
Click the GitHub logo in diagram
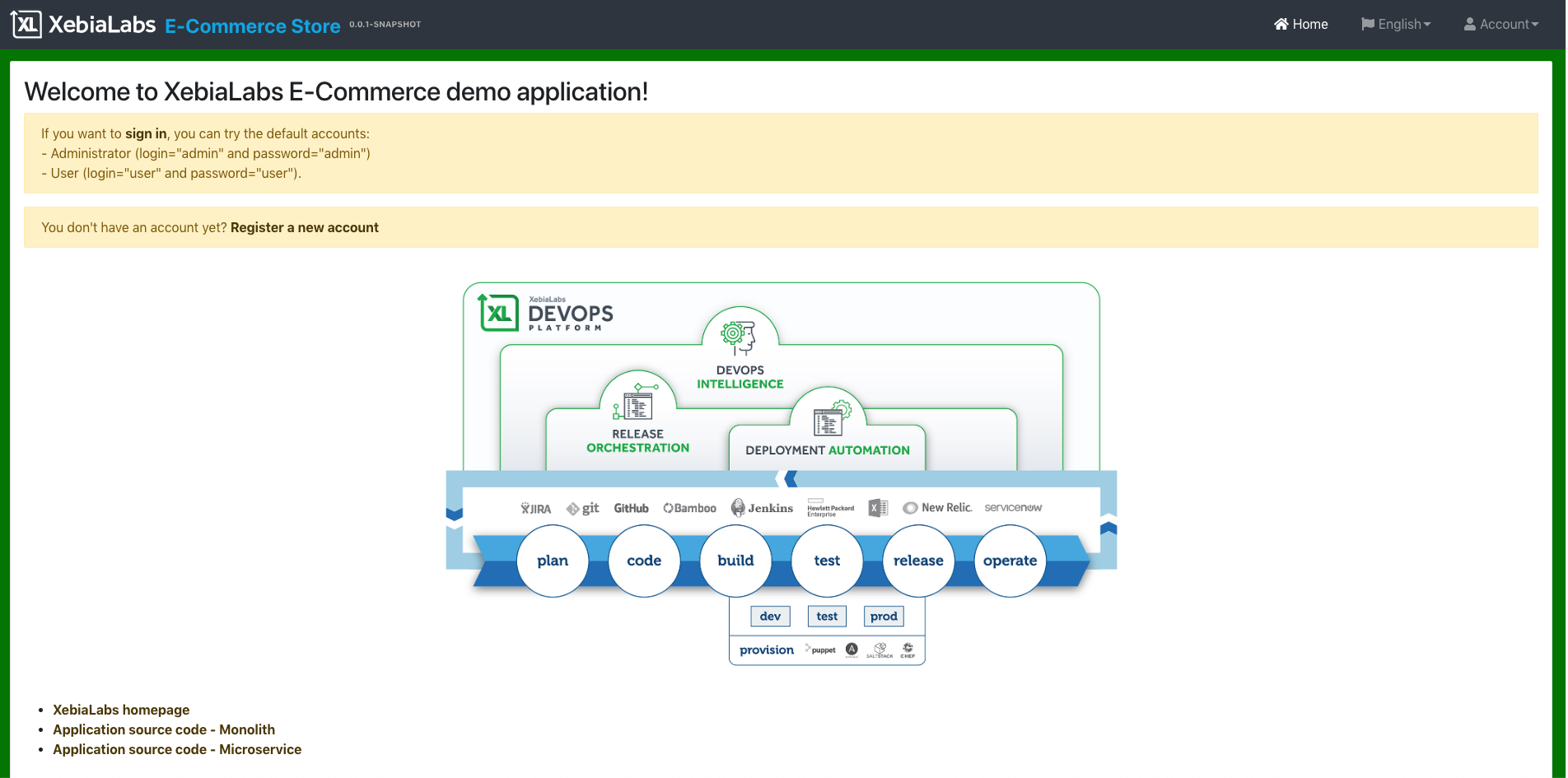[x=631, y=508]
